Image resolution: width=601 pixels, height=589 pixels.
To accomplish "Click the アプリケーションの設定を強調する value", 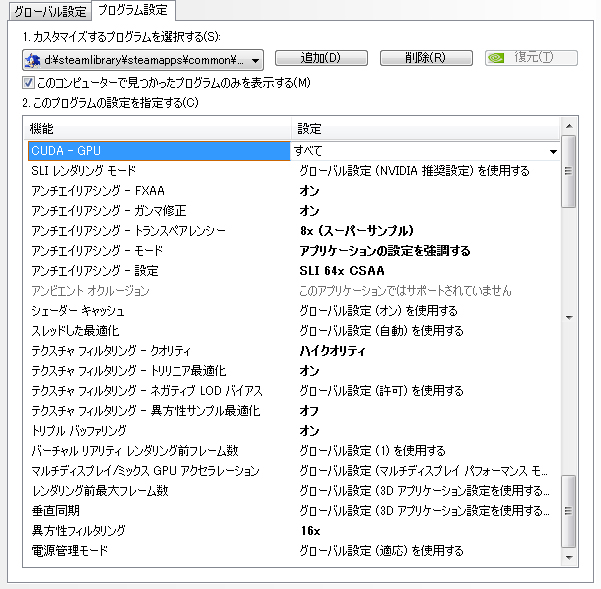I will coord(385,251).
